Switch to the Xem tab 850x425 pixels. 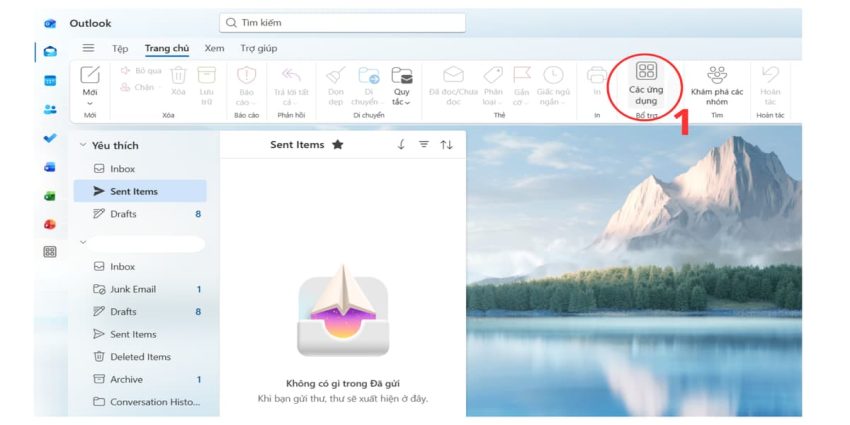point(215,49)
